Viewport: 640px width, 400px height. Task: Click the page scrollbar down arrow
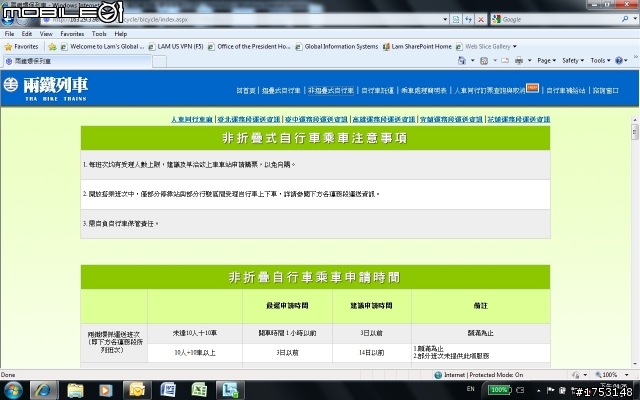click(x=634, y=364)
